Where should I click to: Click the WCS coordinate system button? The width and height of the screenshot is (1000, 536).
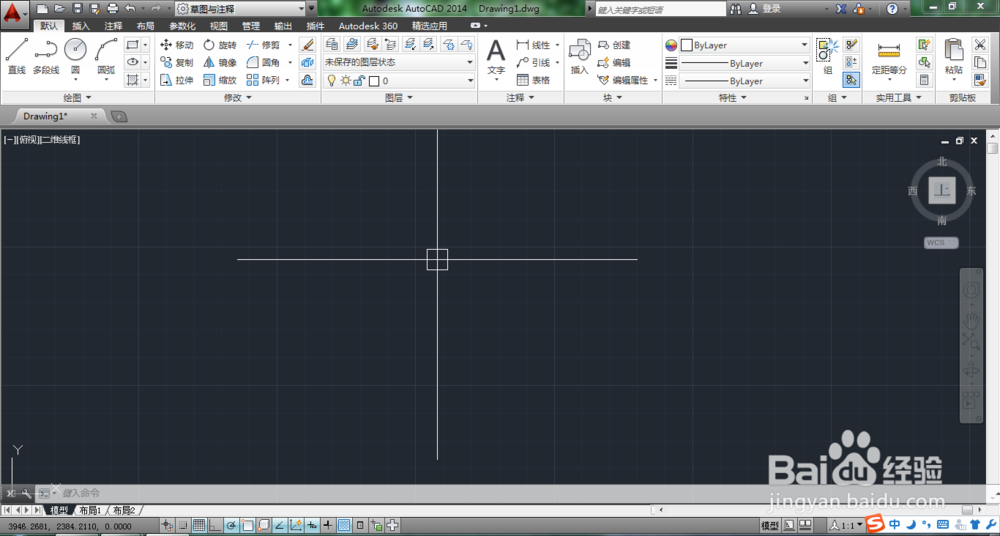coord(941,242)
